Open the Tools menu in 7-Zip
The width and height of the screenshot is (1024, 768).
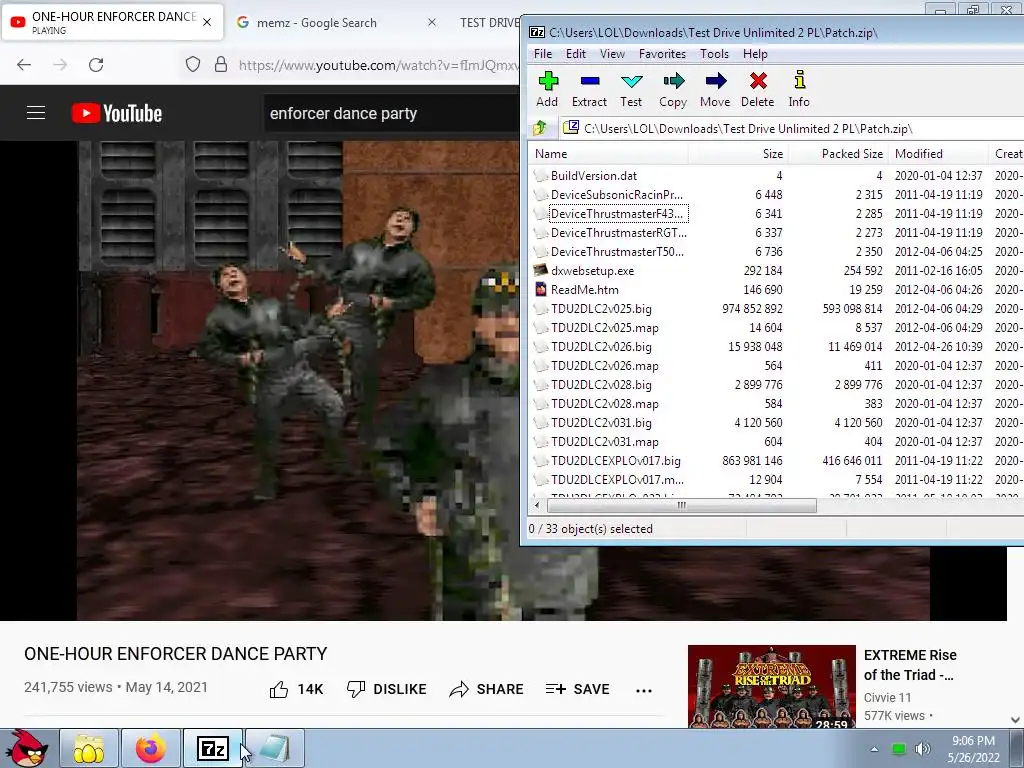pos(714,54)
